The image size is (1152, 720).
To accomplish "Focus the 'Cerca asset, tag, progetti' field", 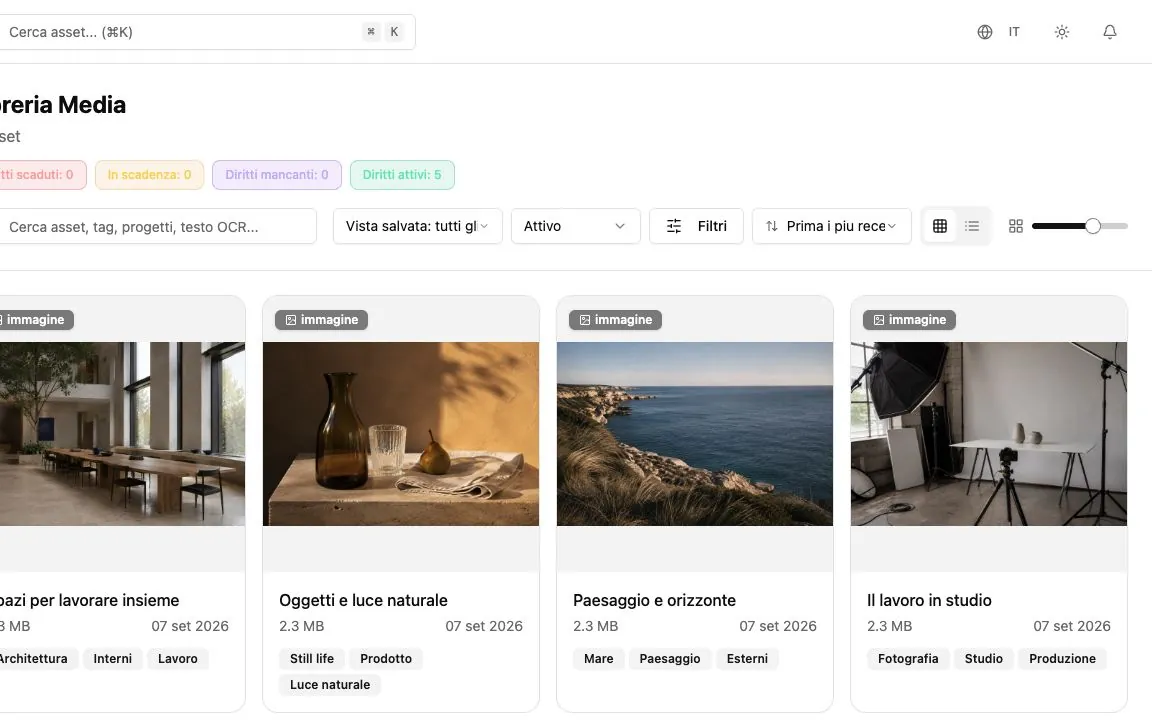I will click(x=157, y=226).
